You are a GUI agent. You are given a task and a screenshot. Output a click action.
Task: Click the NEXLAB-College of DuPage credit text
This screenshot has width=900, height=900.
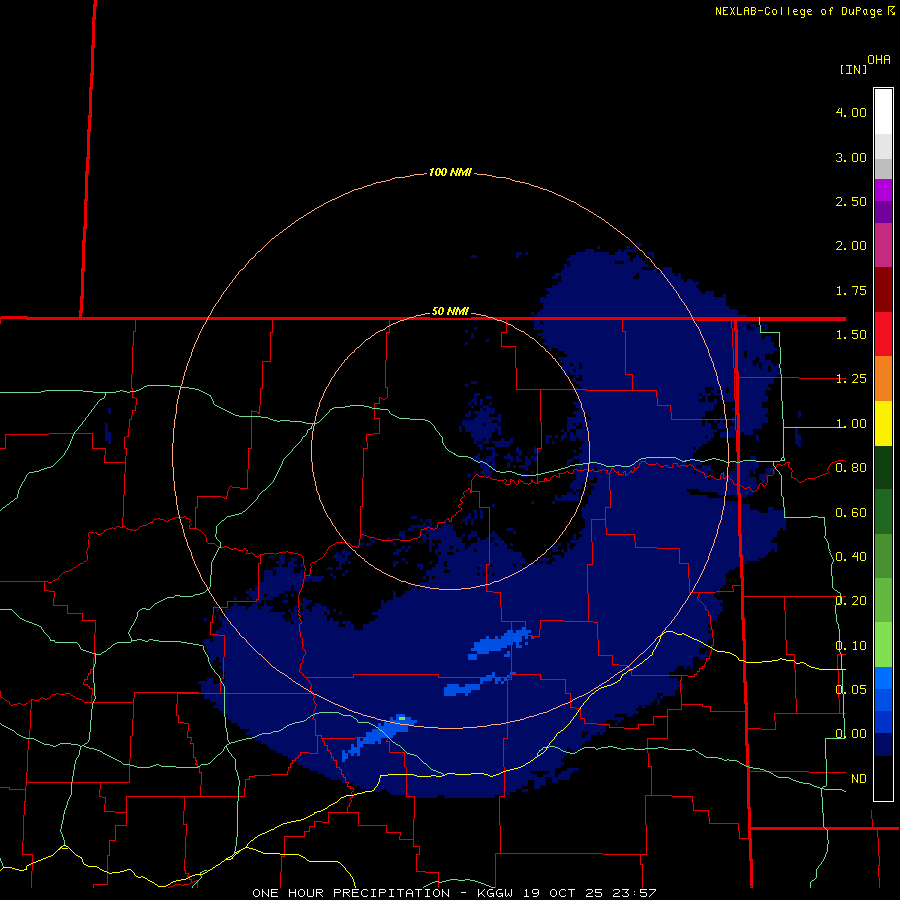click(x=800, y=11)
